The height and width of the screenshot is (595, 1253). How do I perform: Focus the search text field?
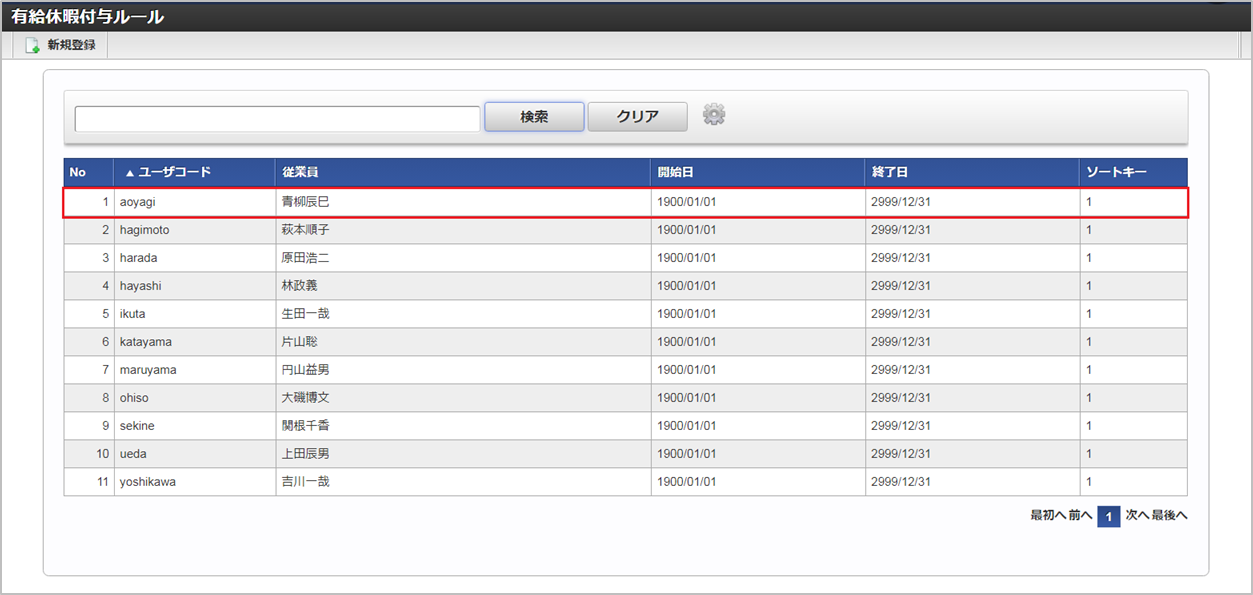point(278,118)
